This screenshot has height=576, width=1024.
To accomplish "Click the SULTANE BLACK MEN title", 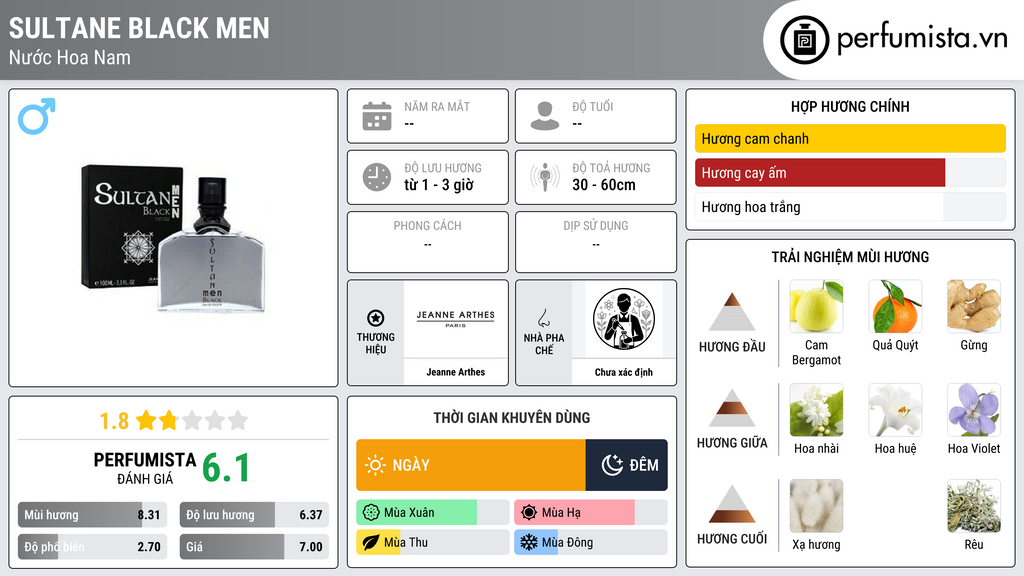I will click(139, 28).
